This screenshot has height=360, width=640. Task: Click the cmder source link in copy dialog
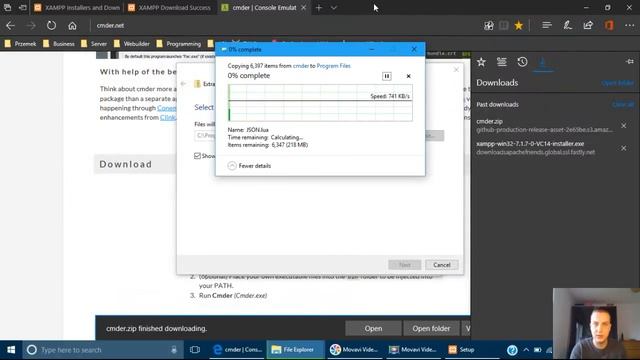[300, 66]
